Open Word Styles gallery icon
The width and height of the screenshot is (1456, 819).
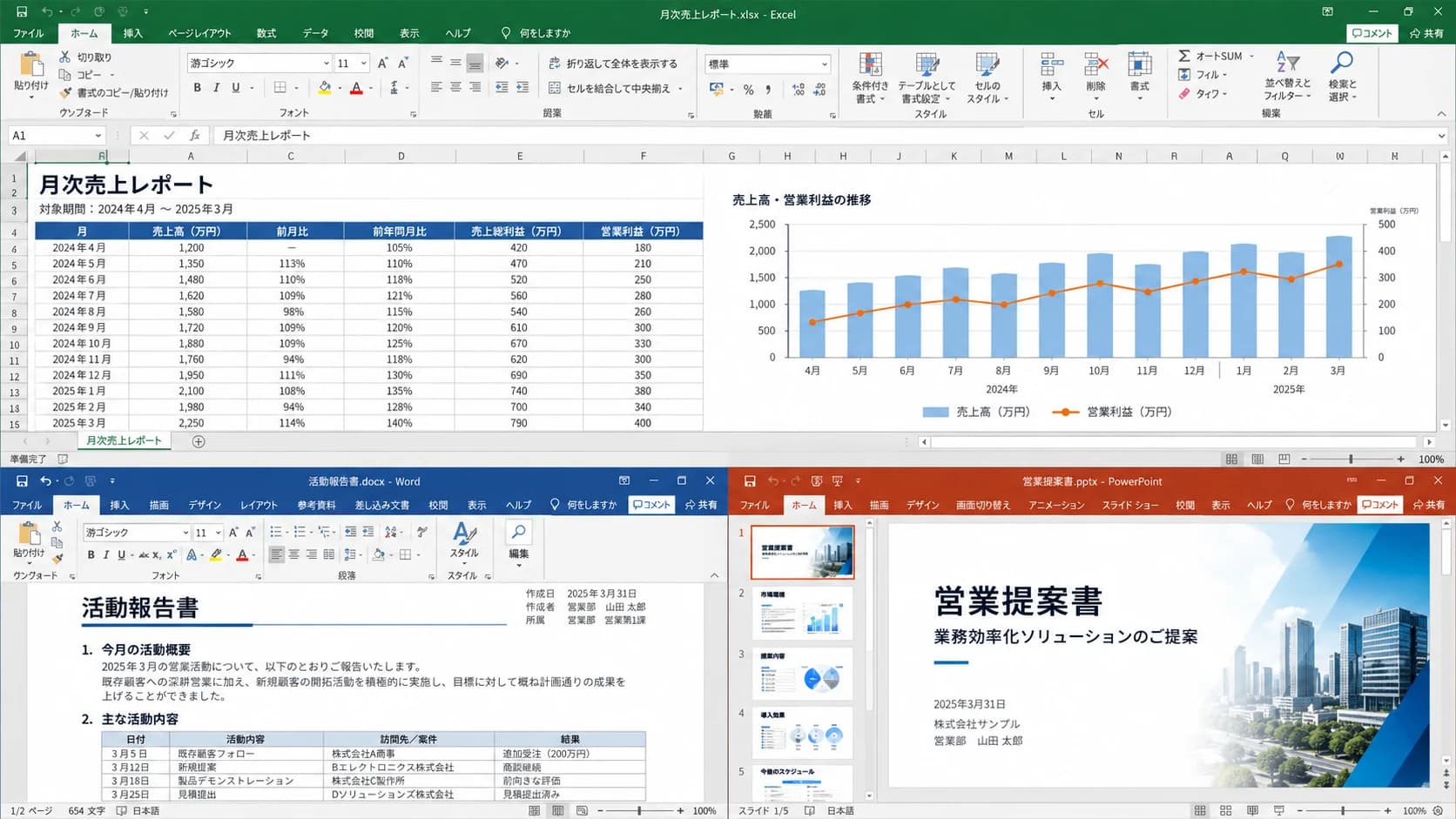[464, 533]
